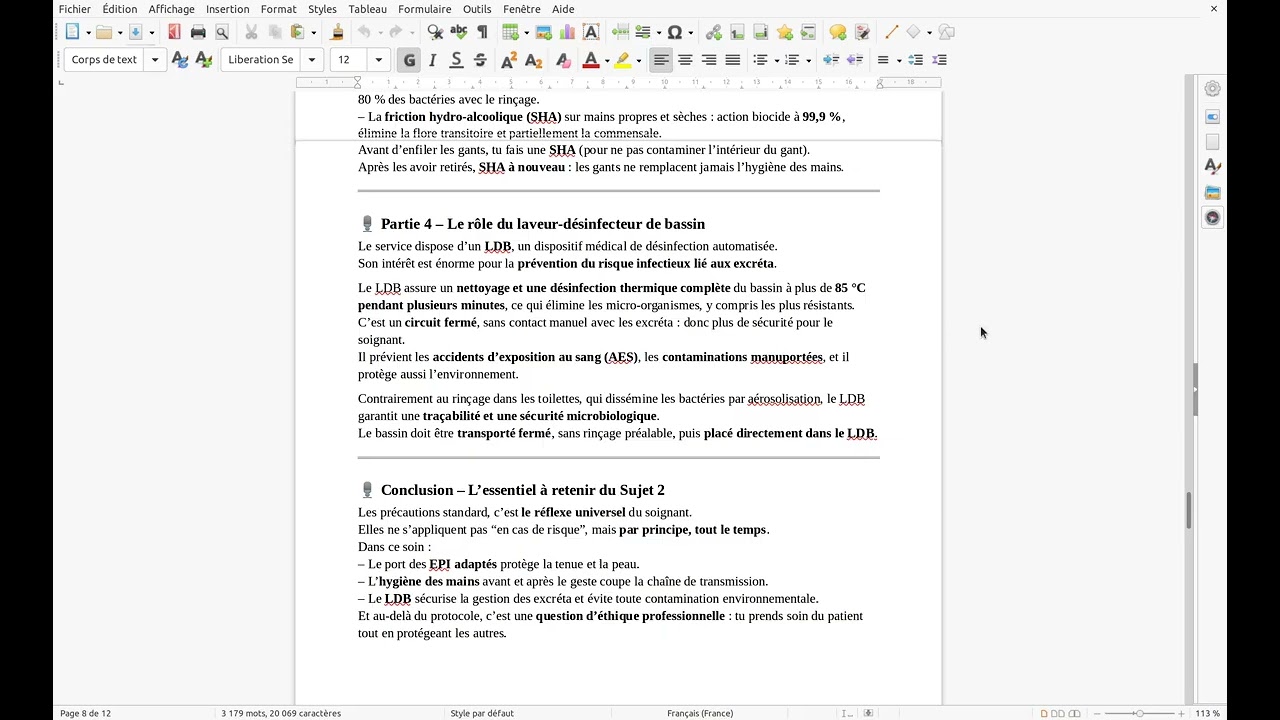Image resolution: width=1280 pixels, height=720 pixels.
Task: Insert a page break
Action: click(620, 32)
